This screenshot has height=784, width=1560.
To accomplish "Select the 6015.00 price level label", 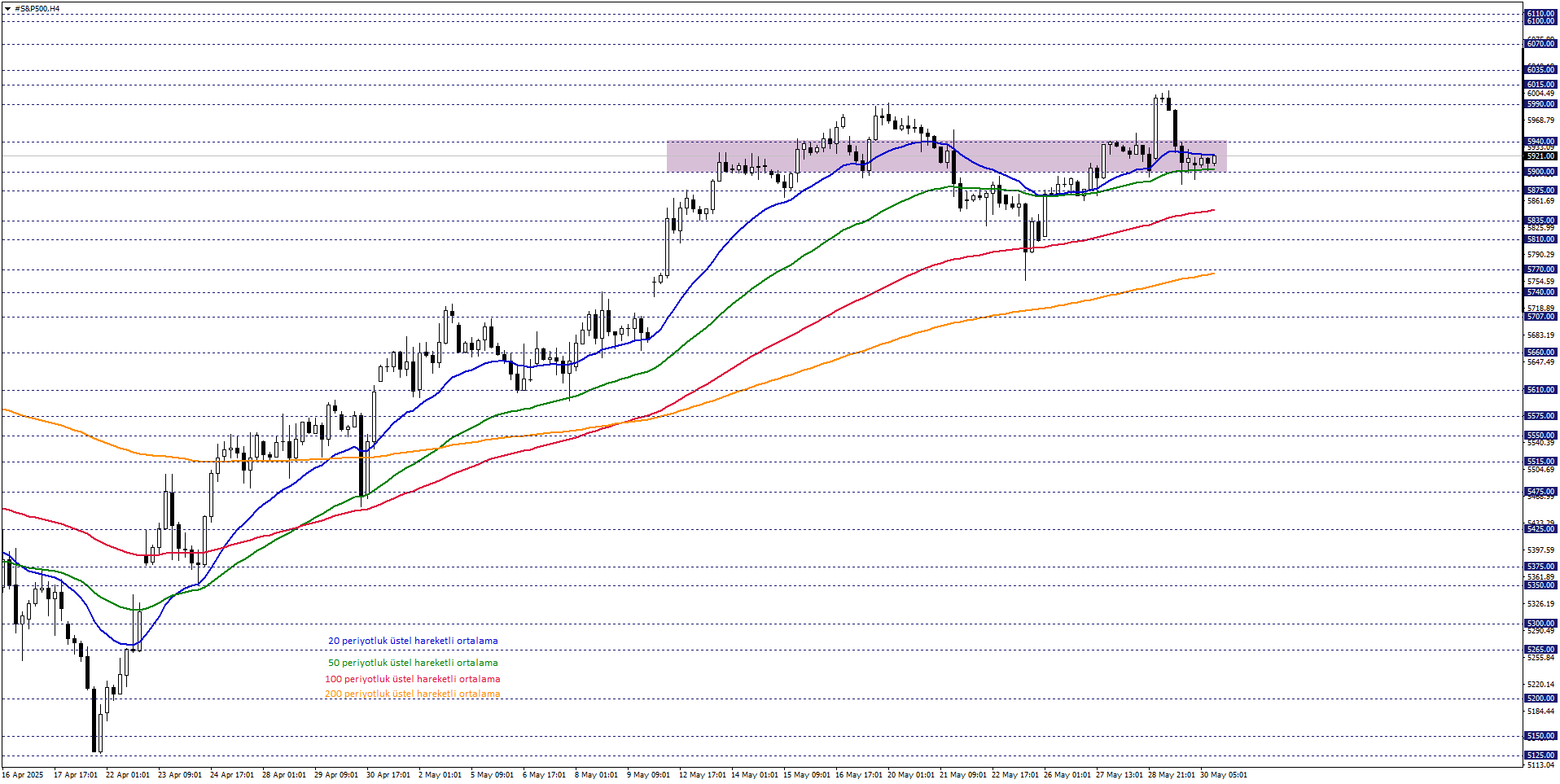I will pos(1540,85).
